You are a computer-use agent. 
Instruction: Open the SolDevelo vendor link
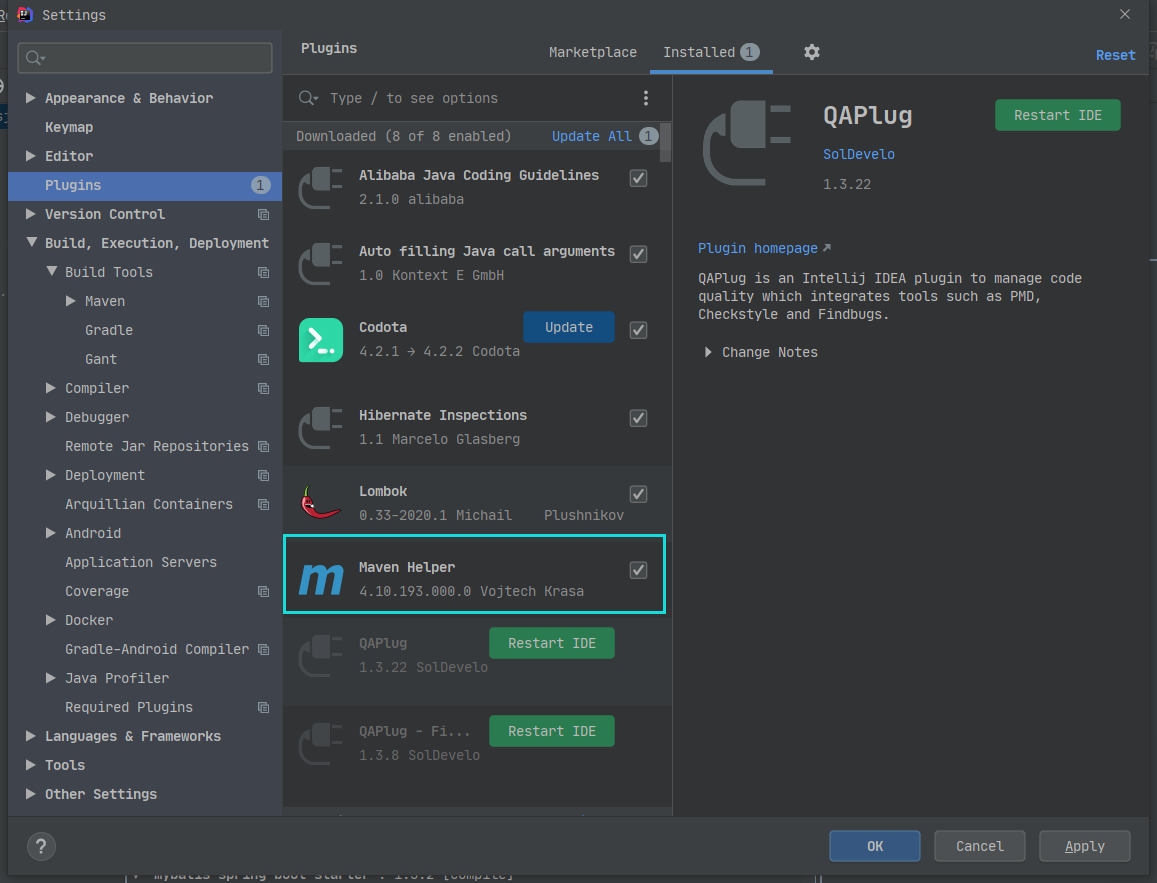[859, 154]
